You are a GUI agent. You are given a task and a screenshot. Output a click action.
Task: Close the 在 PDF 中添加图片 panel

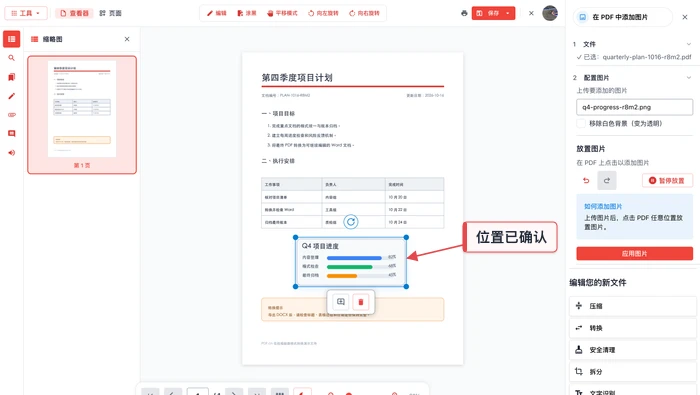[x=685, y=17]
